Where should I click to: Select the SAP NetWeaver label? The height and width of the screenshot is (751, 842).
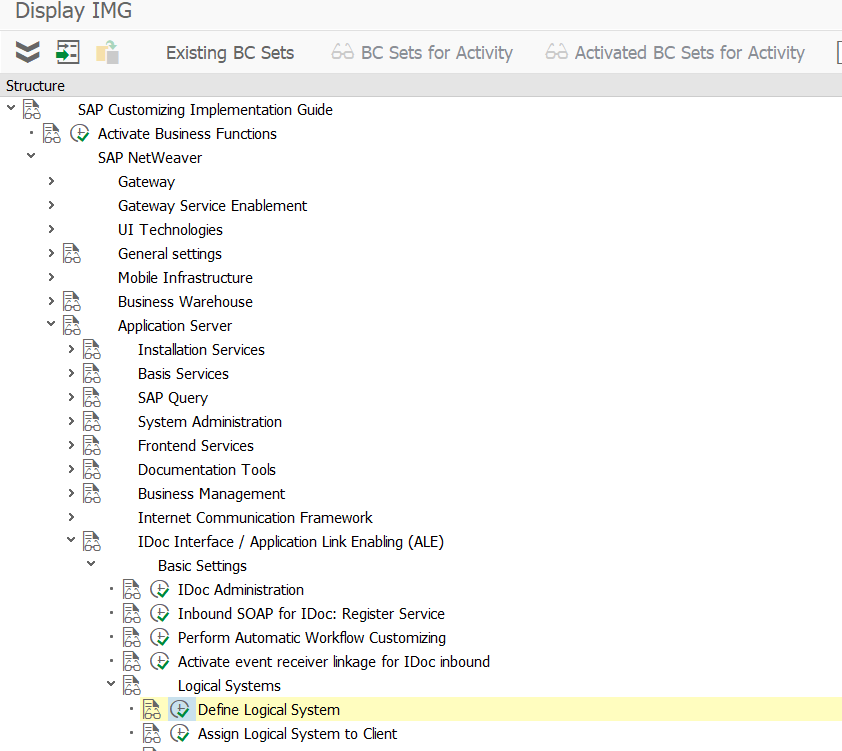coord(150,158)
